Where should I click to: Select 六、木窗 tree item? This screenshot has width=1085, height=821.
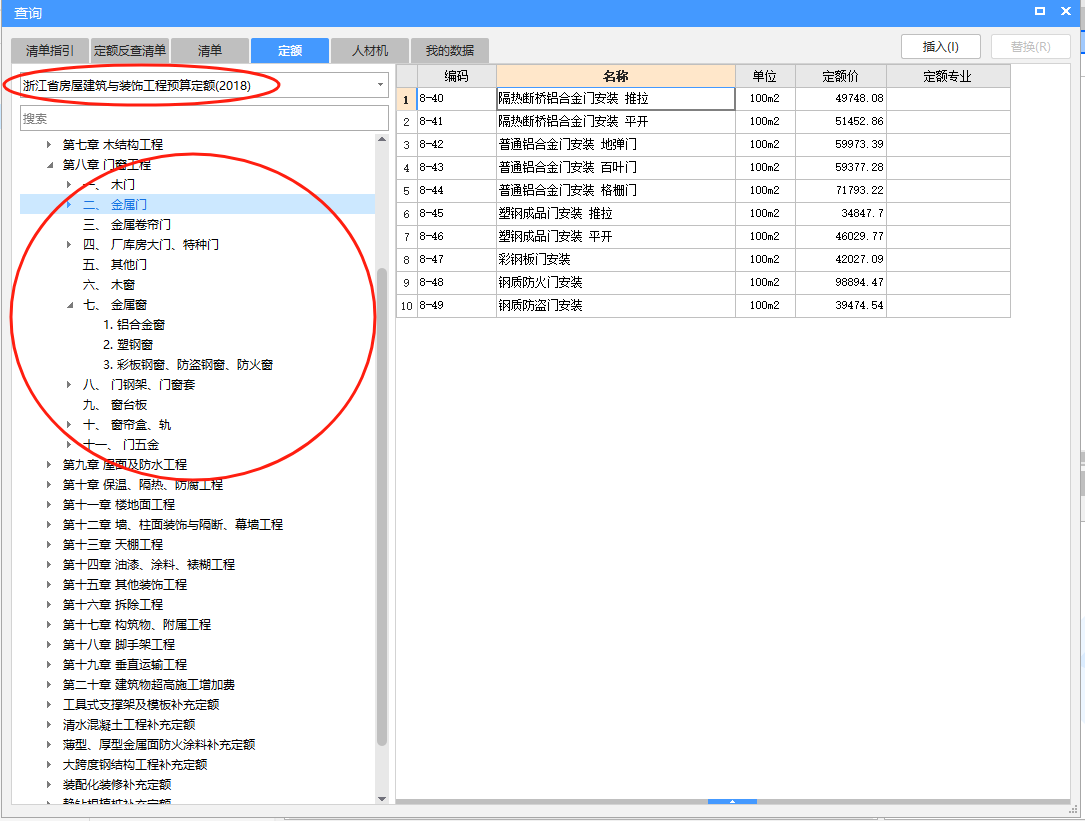[x=109, y=285]
